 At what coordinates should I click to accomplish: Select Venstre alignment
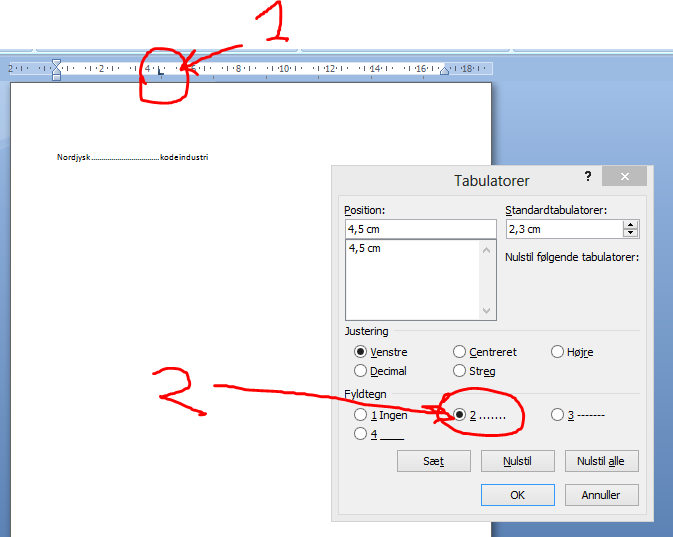[x=360, y=352]
